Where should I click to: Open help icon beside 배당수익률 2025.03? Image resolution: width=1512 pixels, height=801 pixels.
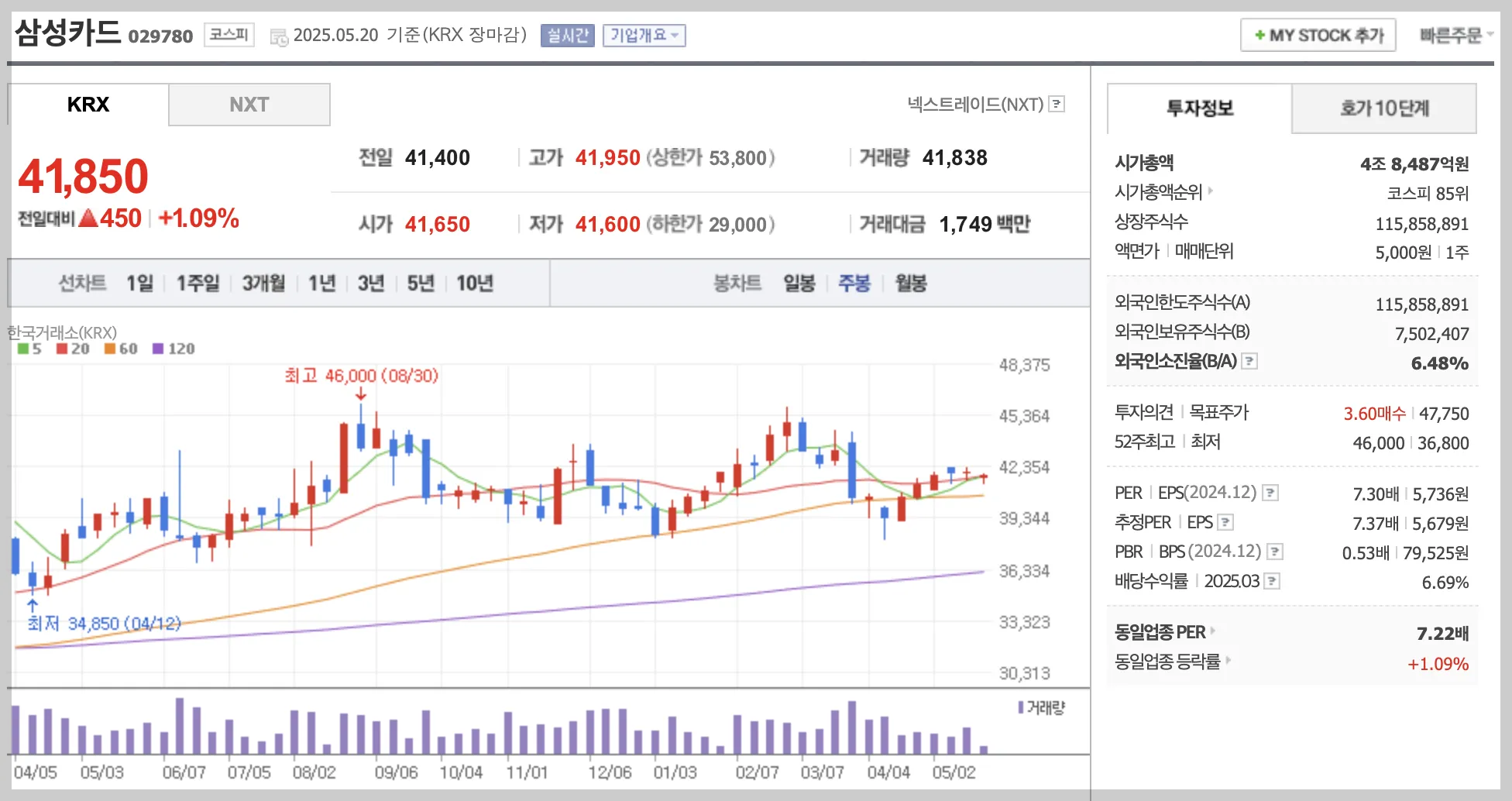point(1272,581)
